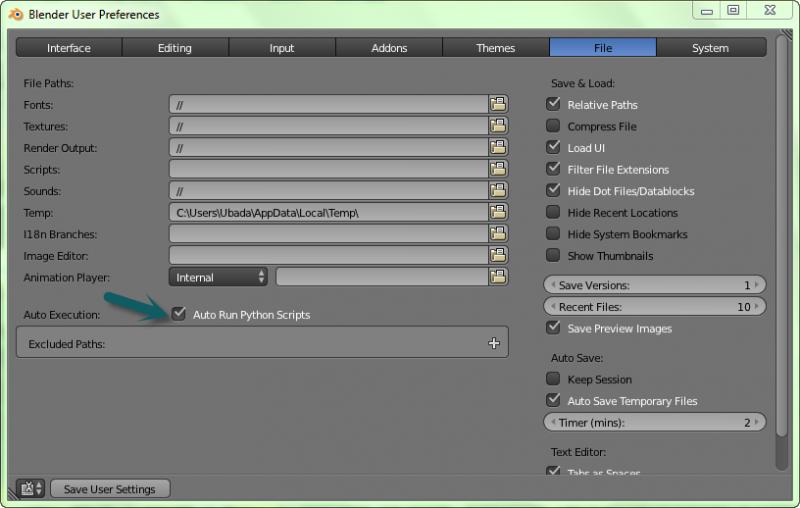Increase Recent Files with right arrow

(x=757, y=307)
